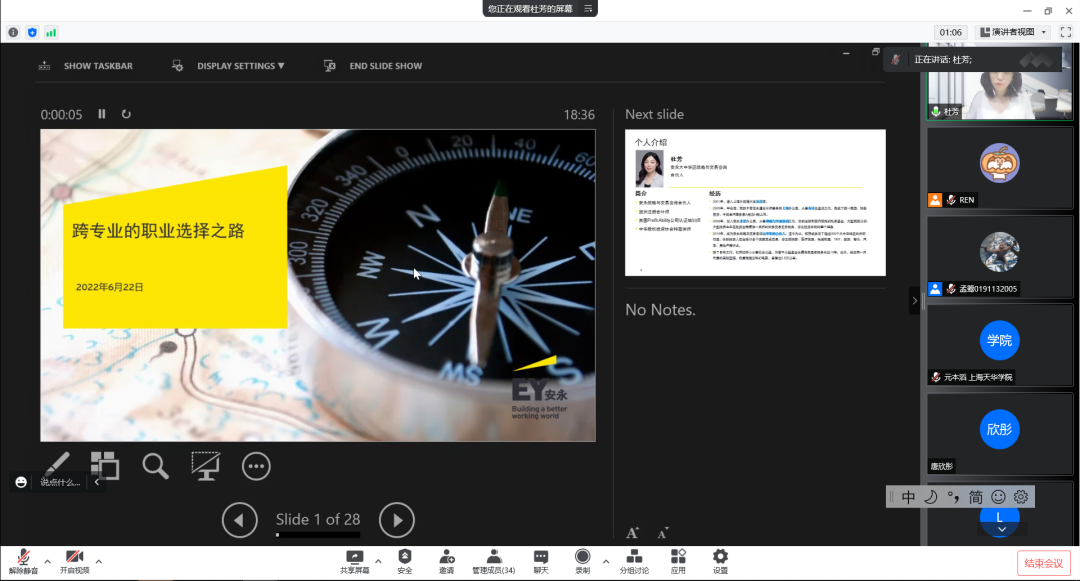The image size is (1080, 581).
Task: Open 分组讨论 breakout rooms
Action: (x=634, y=560)
